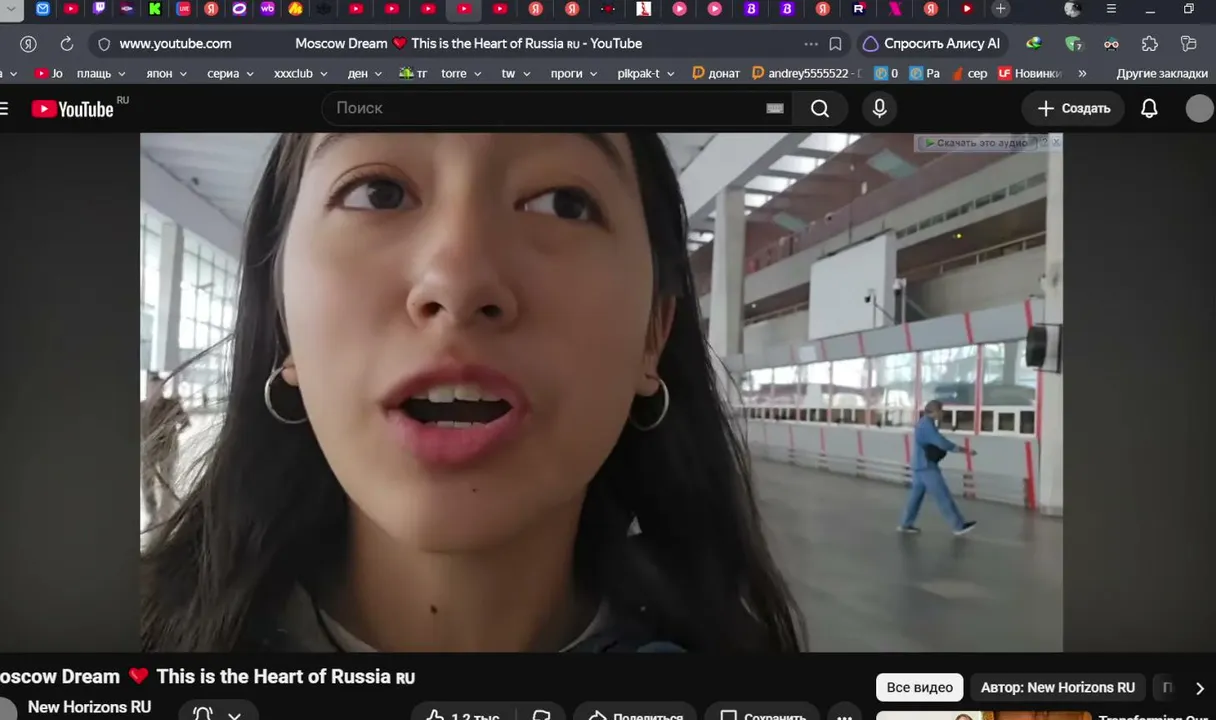
Task: Open the Новинки bookmark
Action: [x=1031, y=74]
